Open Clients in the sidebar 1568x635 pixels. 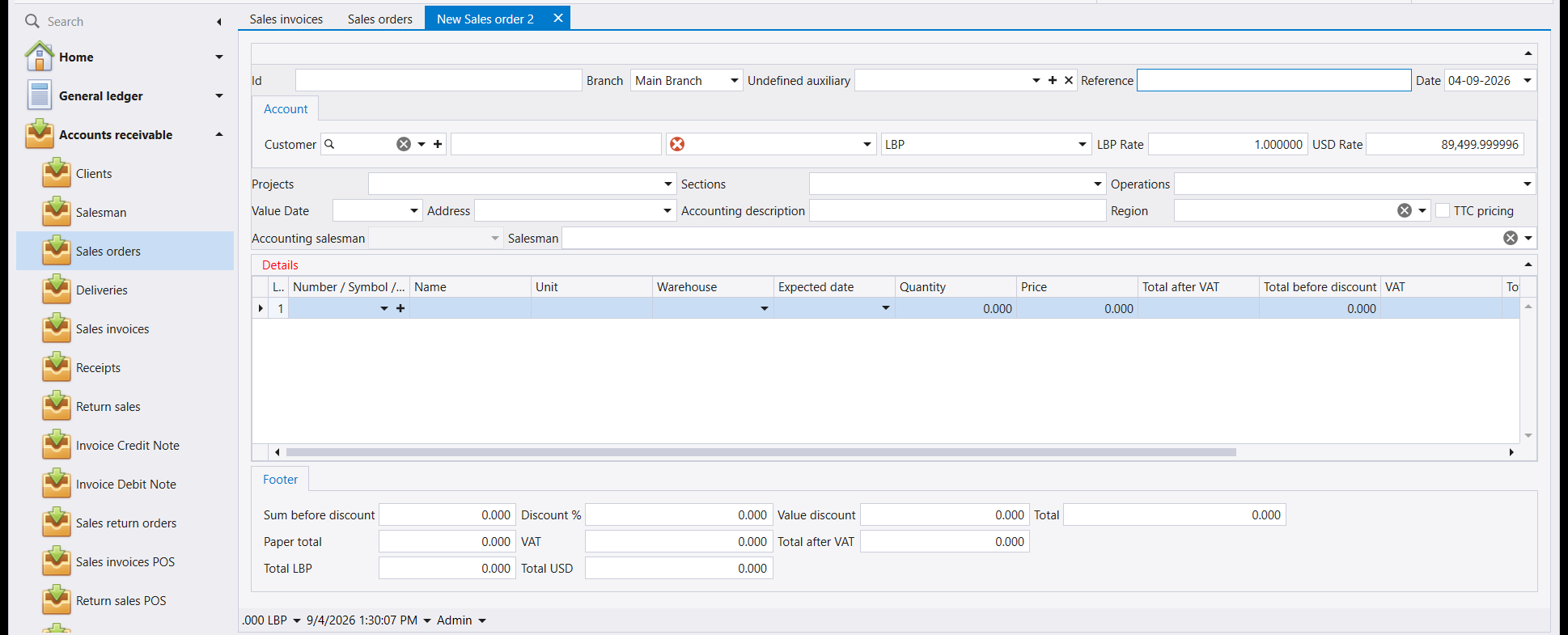[94, 173]
